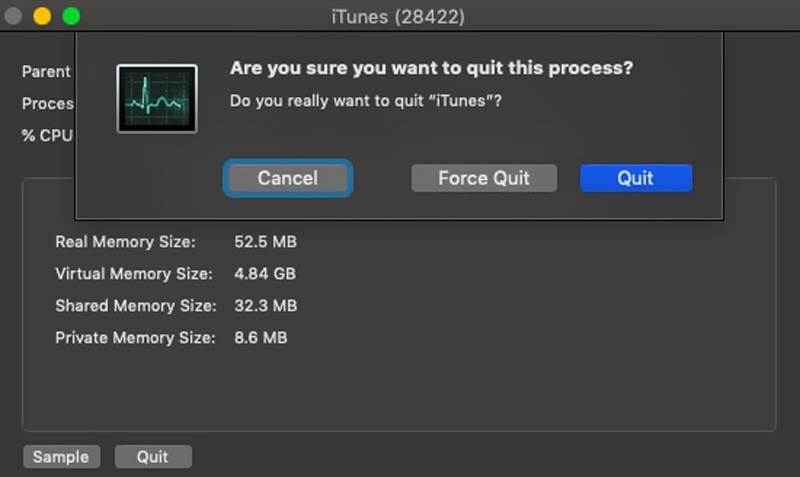Click the green zoom window button

click(71, 16)
